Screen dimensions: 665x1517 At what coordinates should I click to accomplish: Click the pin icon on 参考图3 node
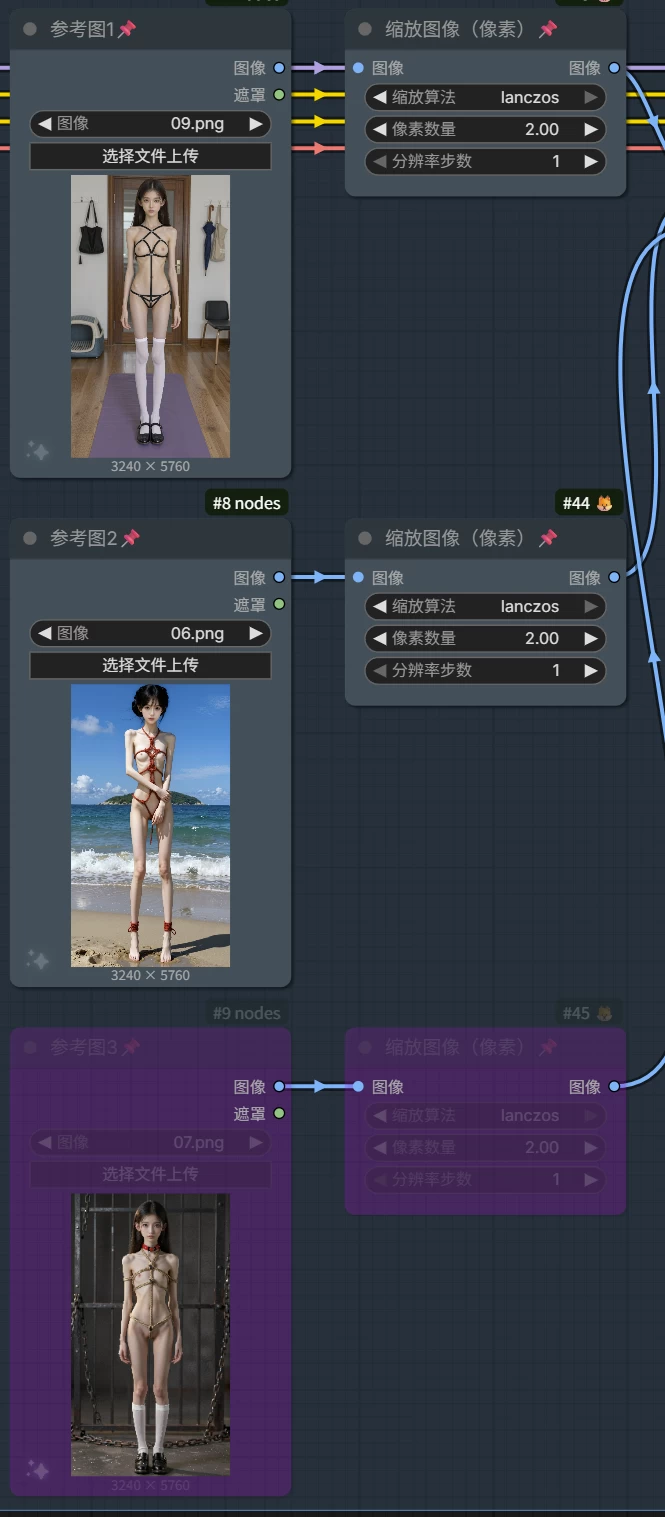pyautogui.click(x=131, y=1048)
